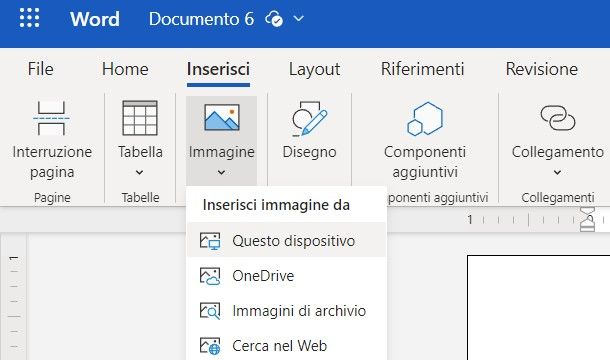Expand the document title chevron
The height and width of the screenshot is (360, 610).
pos(298,18)
